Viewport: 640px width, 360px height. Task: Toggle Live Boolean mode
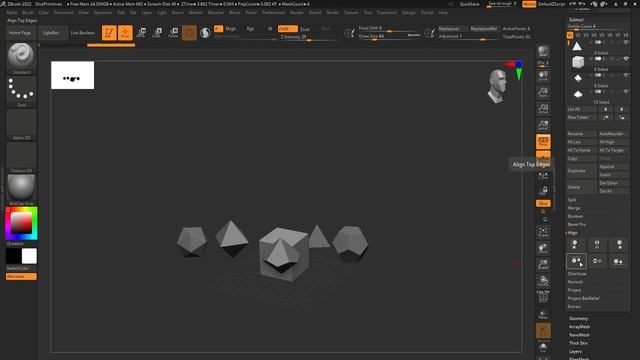click(83, 33)
